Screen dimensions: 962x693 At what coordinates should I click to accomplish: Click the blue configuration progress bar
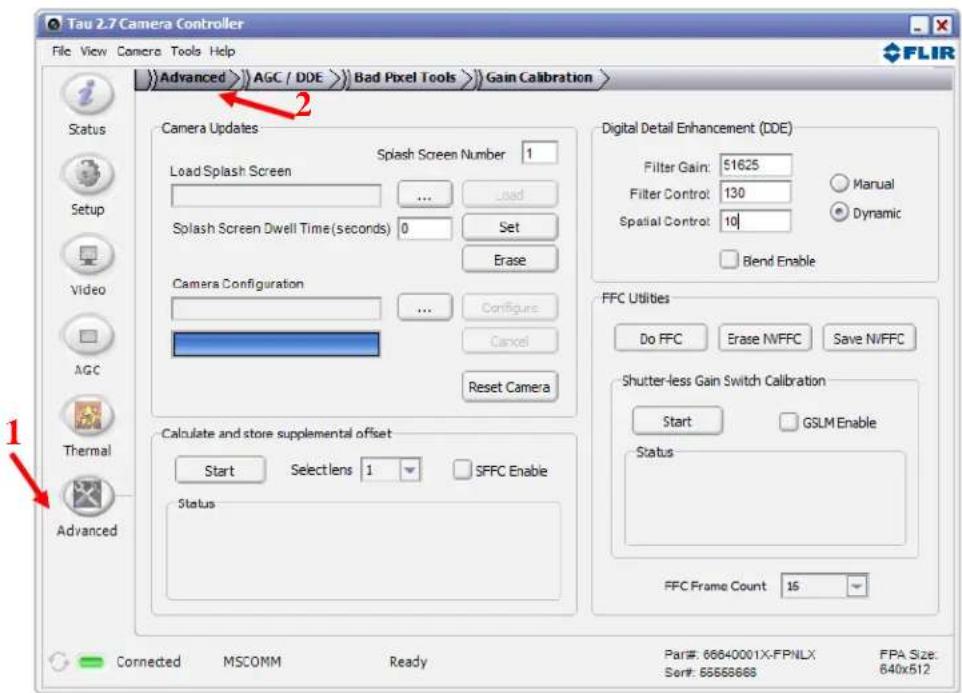click(x=276, y=344)
